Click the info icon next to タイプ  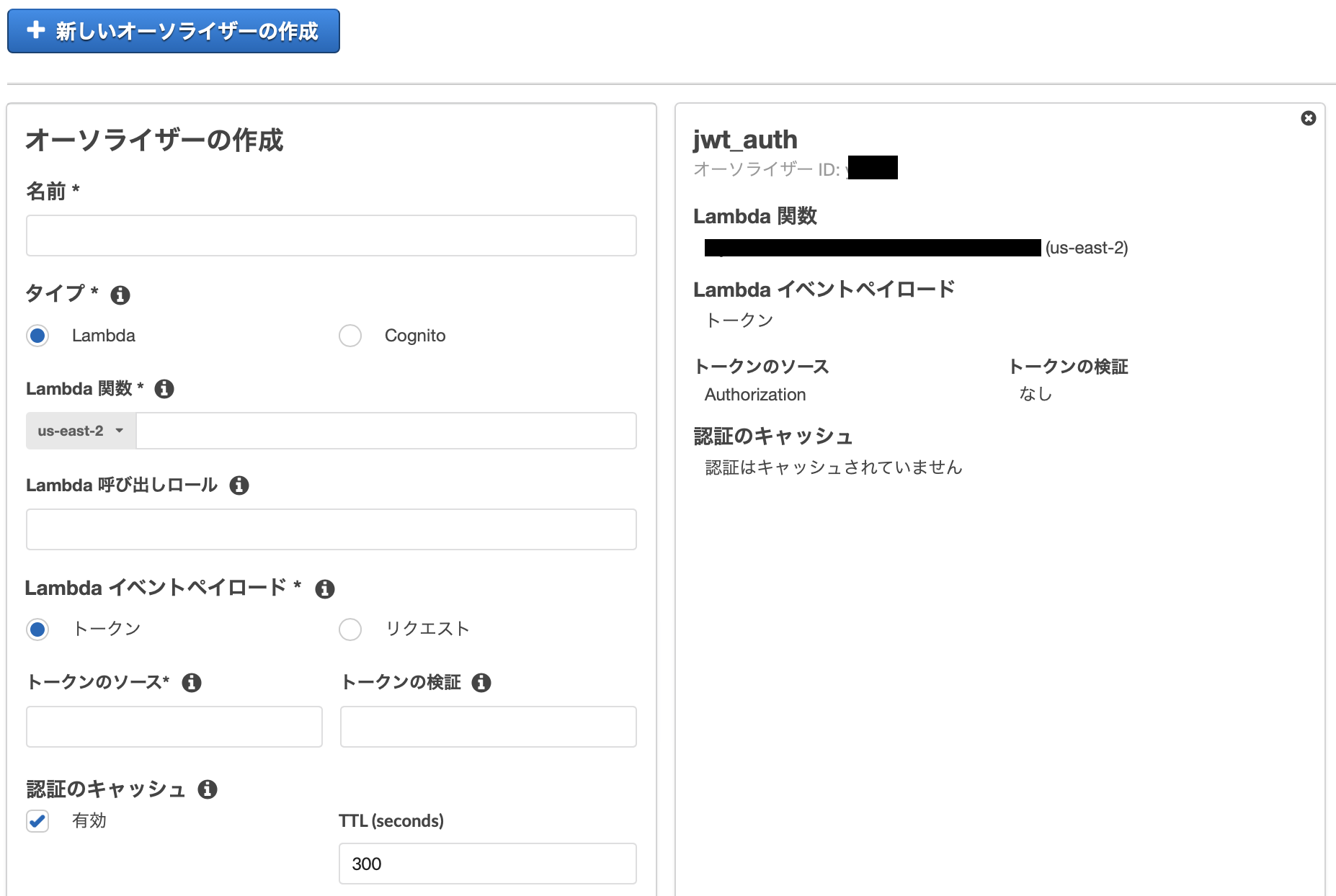point(120,295)
